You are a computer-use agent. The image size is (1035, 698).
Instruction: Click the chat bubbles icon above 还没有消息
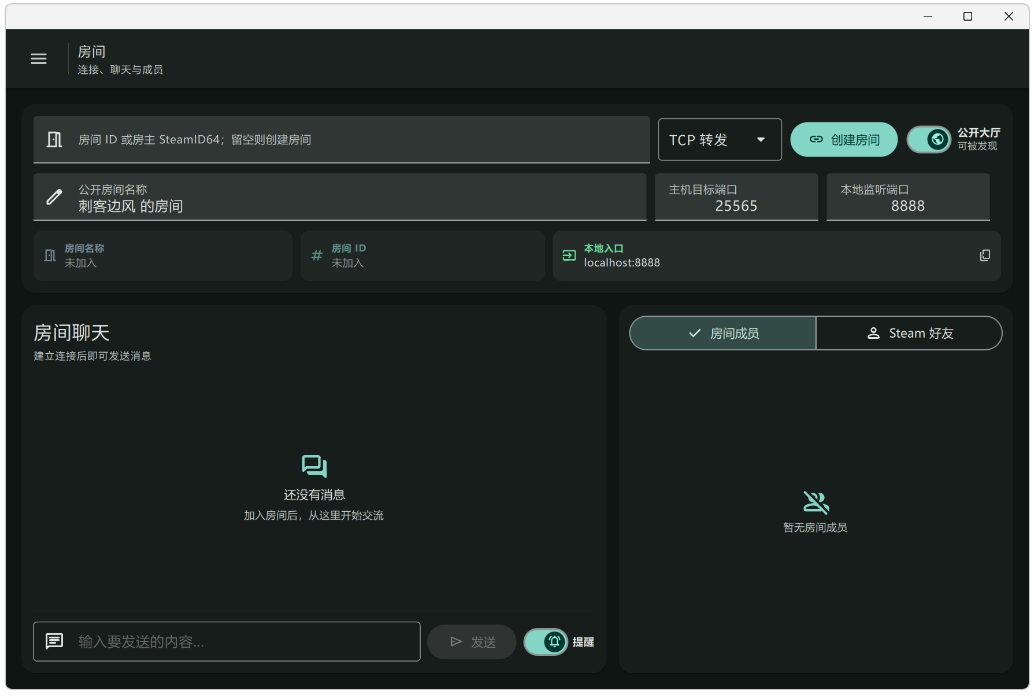pos(314,466)
